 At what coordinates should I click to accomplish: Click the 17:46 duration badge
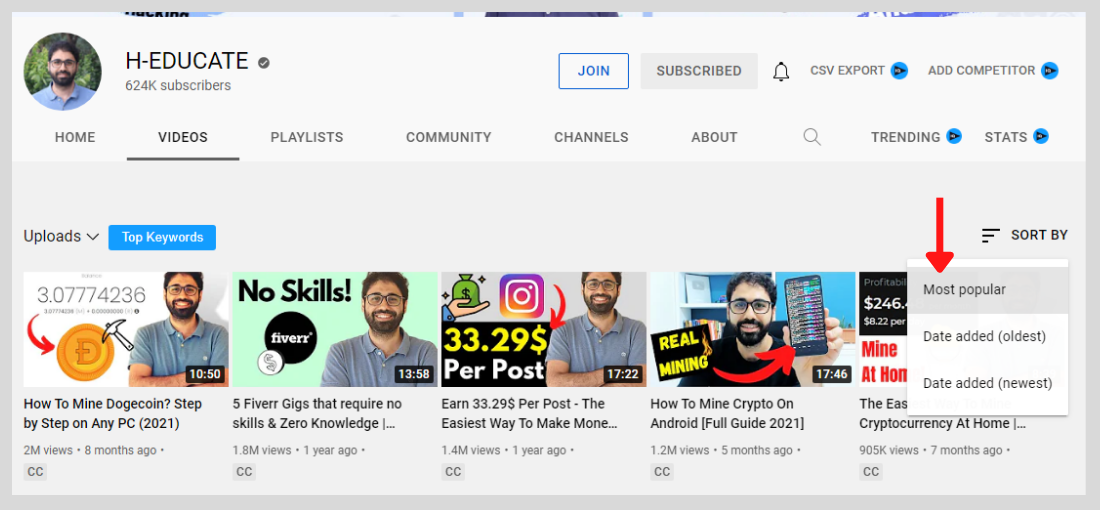click(832, 374)
